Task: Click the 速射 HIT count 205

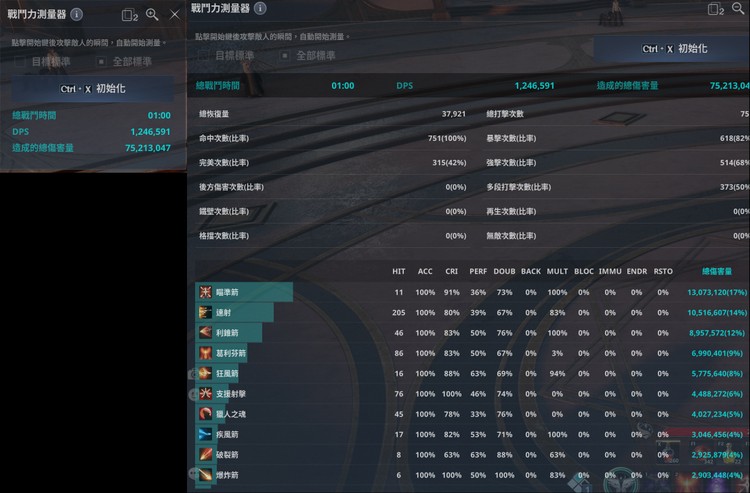Action: click(398, 312)
